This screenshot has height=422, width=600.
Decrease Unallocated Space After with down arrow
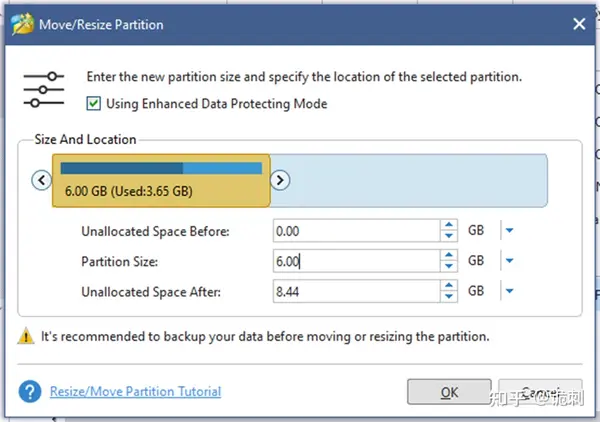(449, 297)
